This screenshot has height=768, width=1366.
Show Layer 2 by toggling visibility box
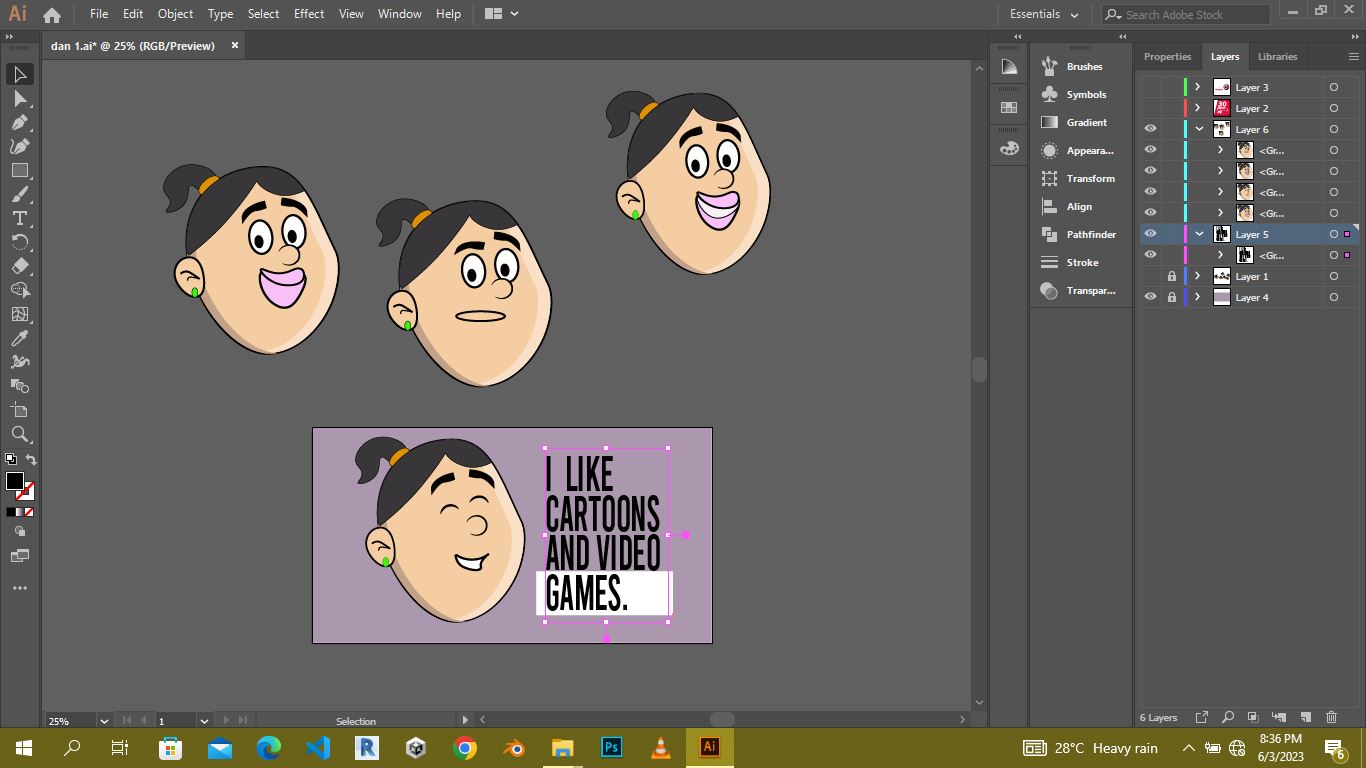coord(1150,108)
